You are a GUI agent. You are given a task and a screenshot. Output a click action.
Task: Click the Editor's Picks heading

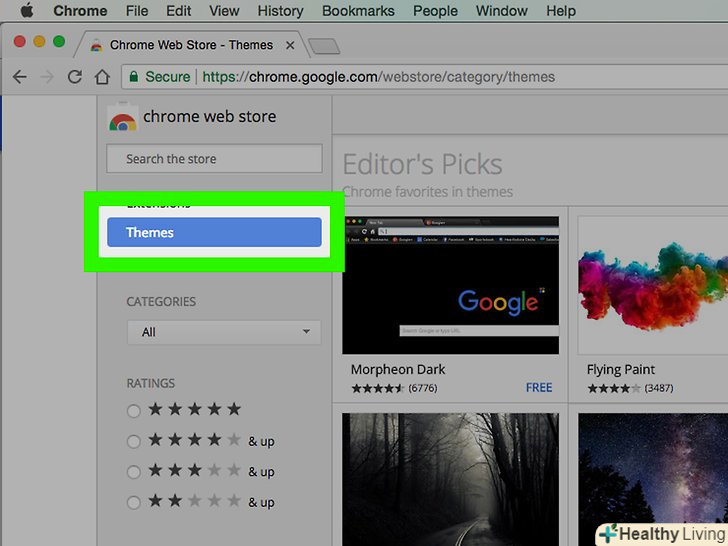click(422, 164)
